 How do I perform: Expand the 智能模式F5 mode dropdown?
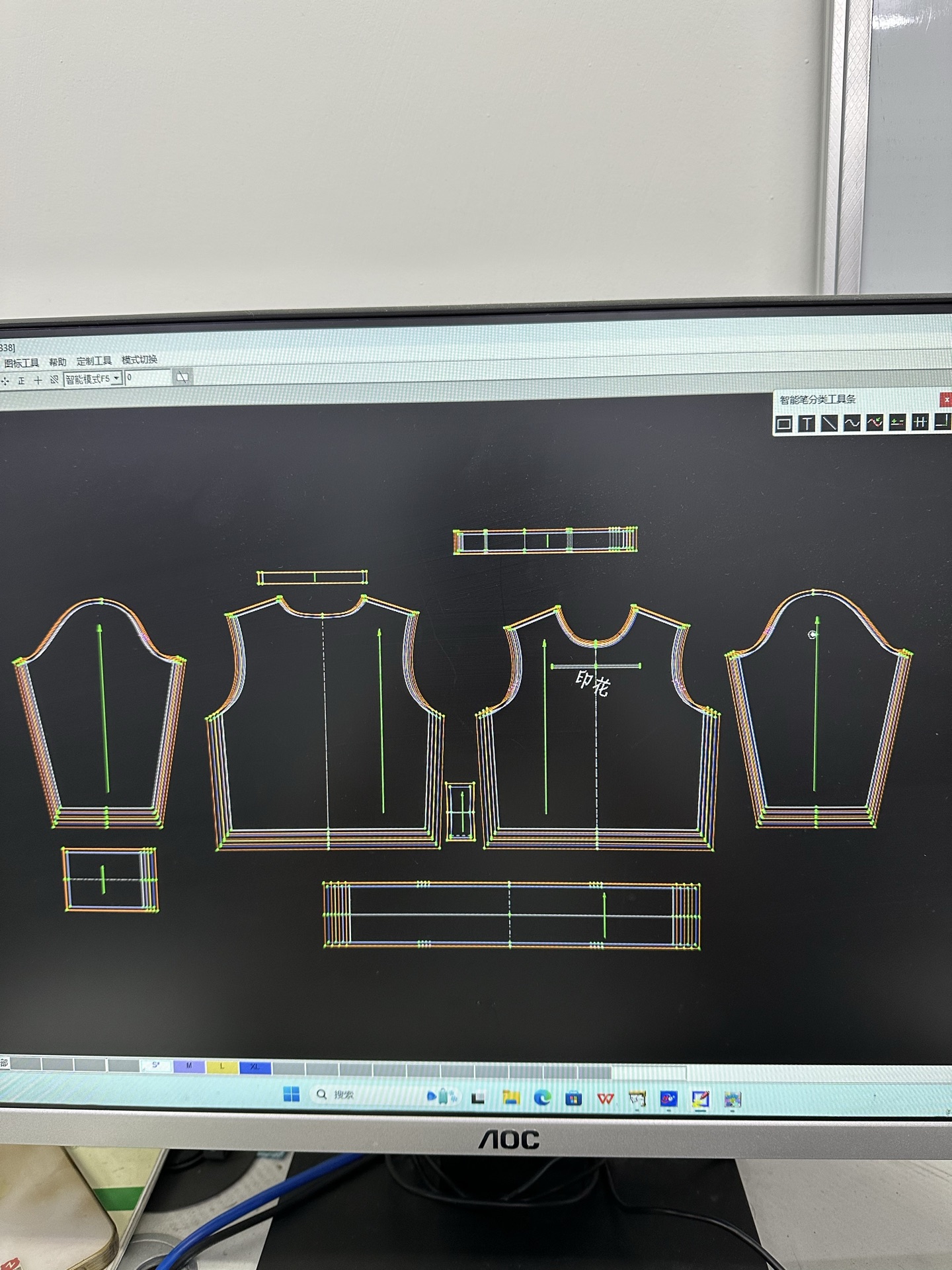click(x=116, y=378)
